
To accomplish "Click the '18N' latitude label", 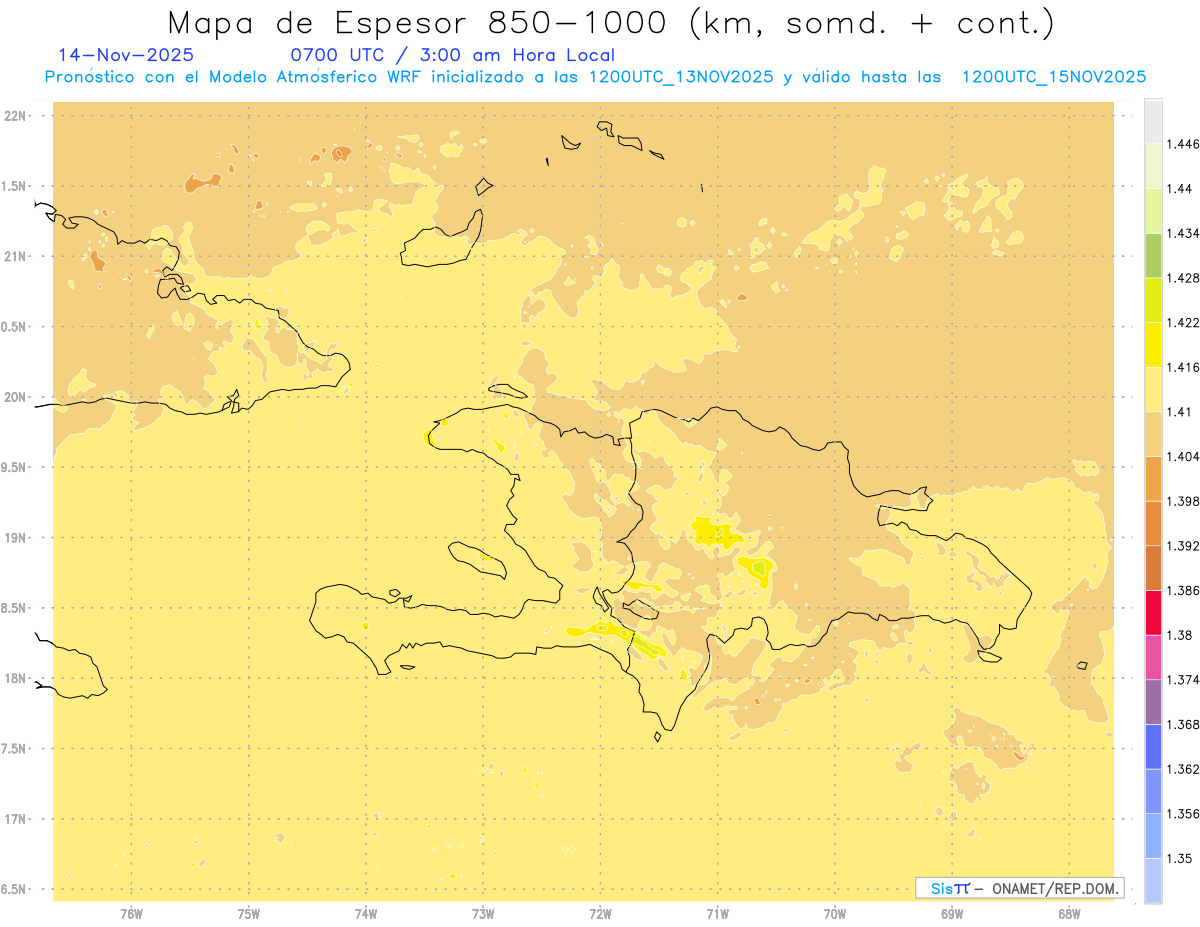I will click(x=16, y=678).
